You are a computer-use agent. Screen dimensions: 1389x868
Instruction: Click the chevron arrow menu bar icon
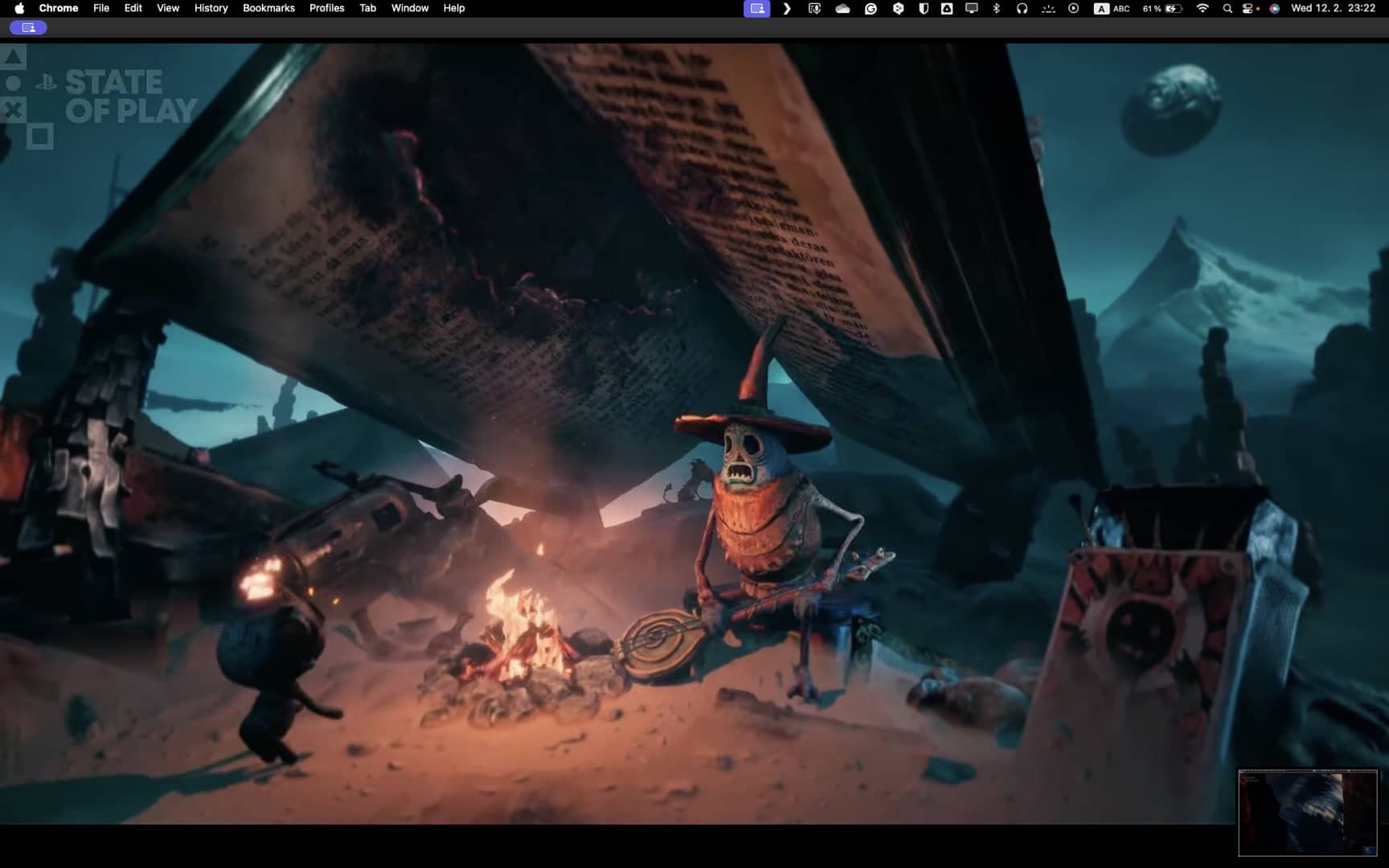[787, 8]
